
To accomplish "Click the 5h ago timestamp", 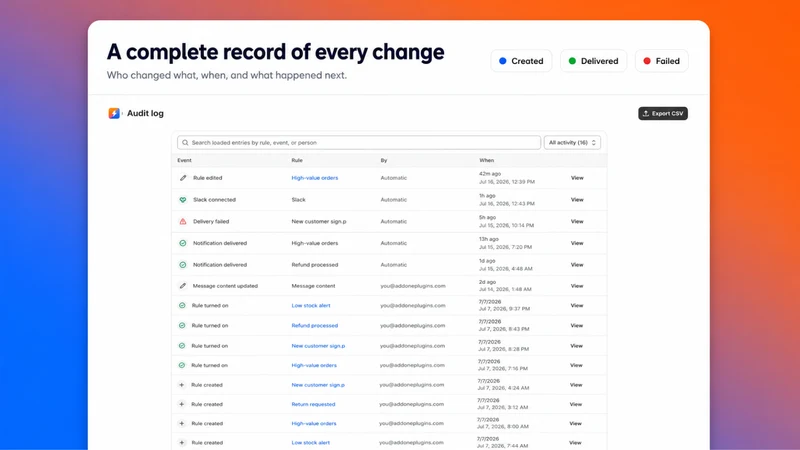I will pos(487,217).
